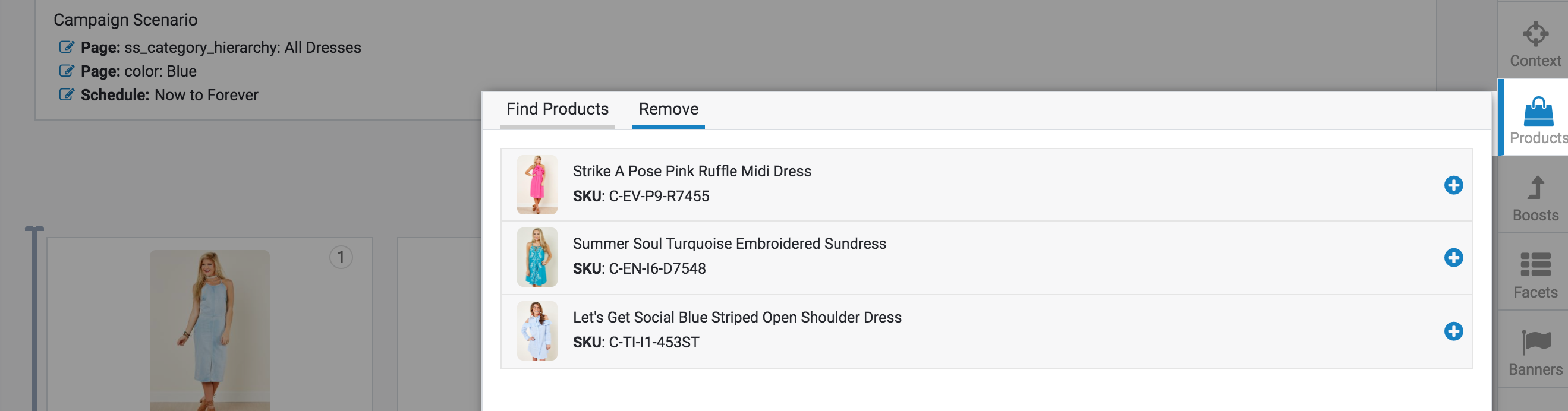The height and width of the screenshot is (411, 1568).
Task: Click the pink dress thumbnail
Action: click(x=537, y=185)
